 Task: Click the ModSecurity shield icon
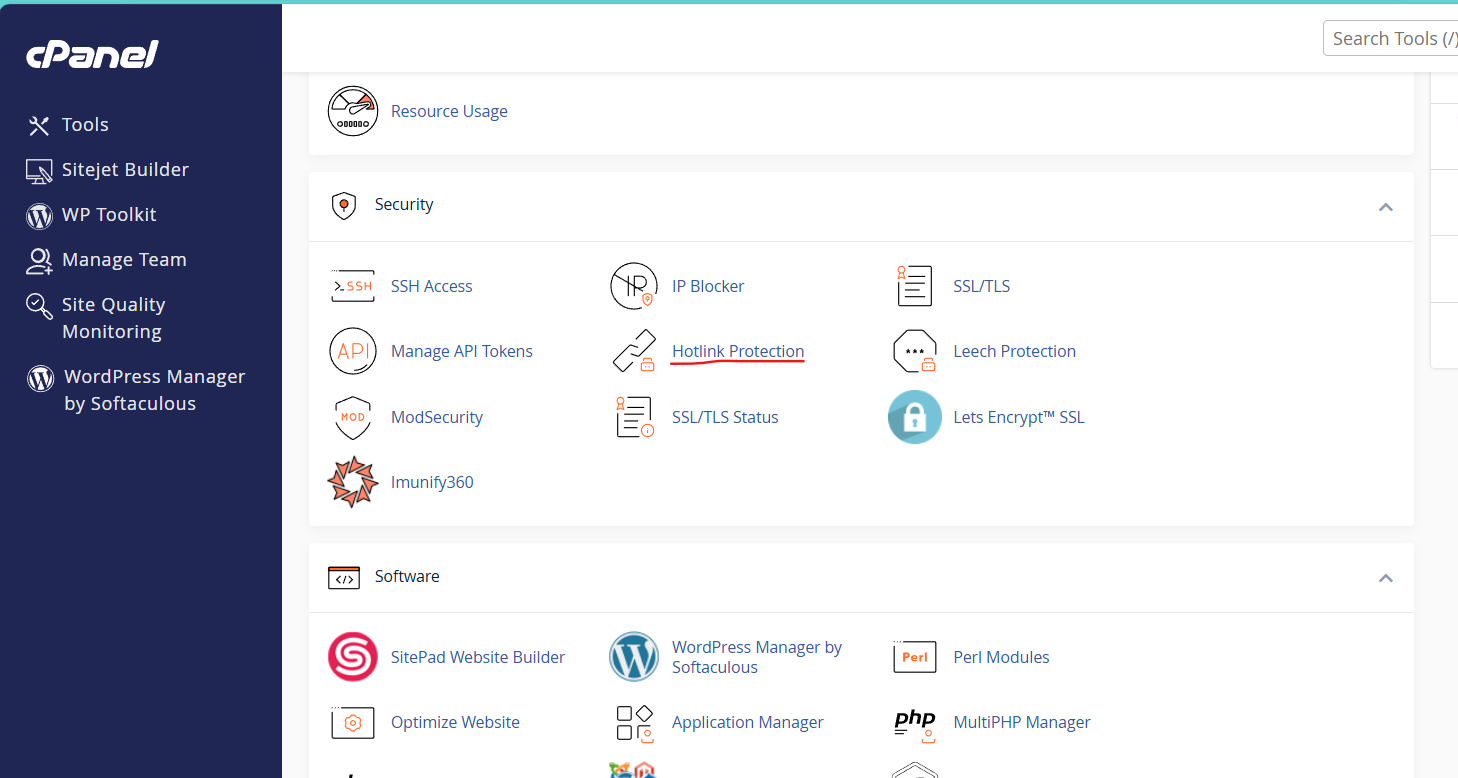(353, 417)
